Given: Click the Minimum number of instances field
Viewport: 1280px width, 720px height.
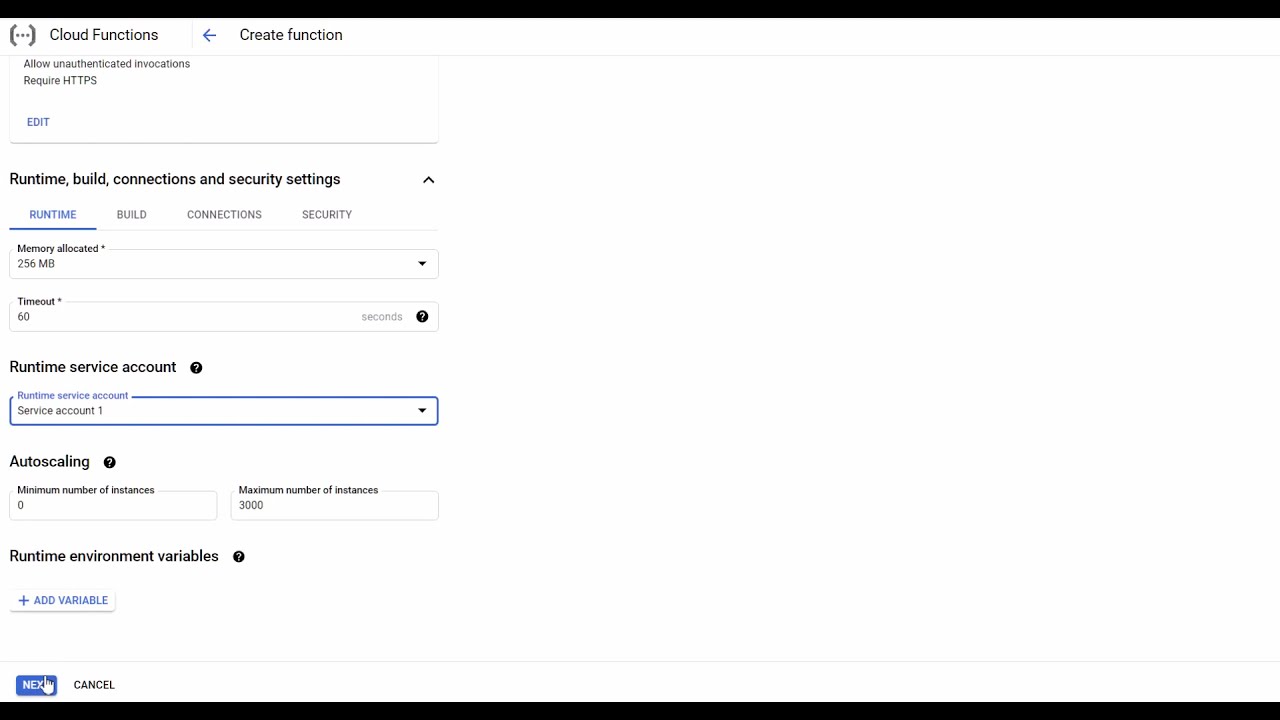Looking at the screenshot, I should click(113, 505).
